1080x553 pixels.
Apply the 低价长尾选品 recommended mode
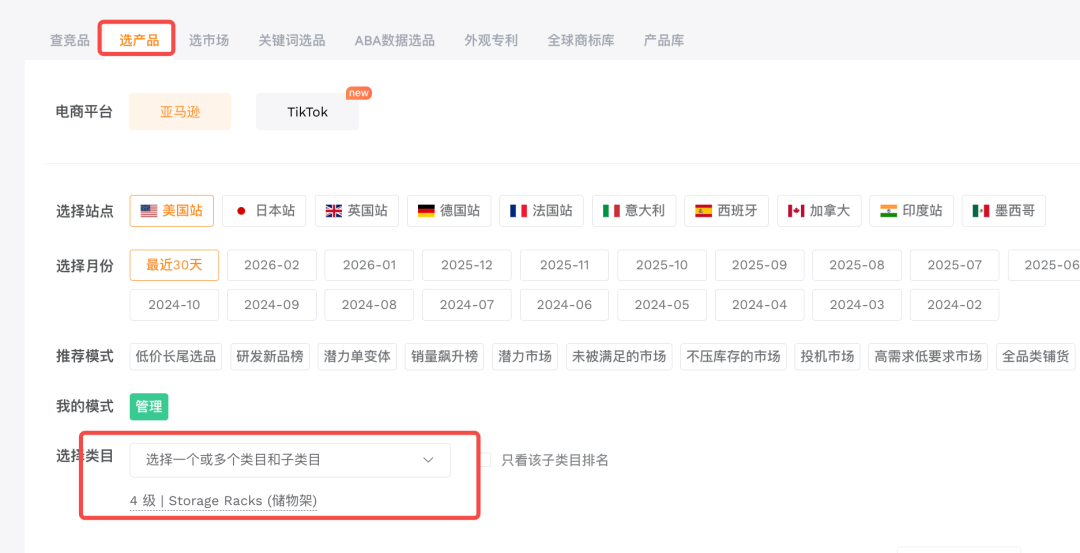click(x=176, y=357)
